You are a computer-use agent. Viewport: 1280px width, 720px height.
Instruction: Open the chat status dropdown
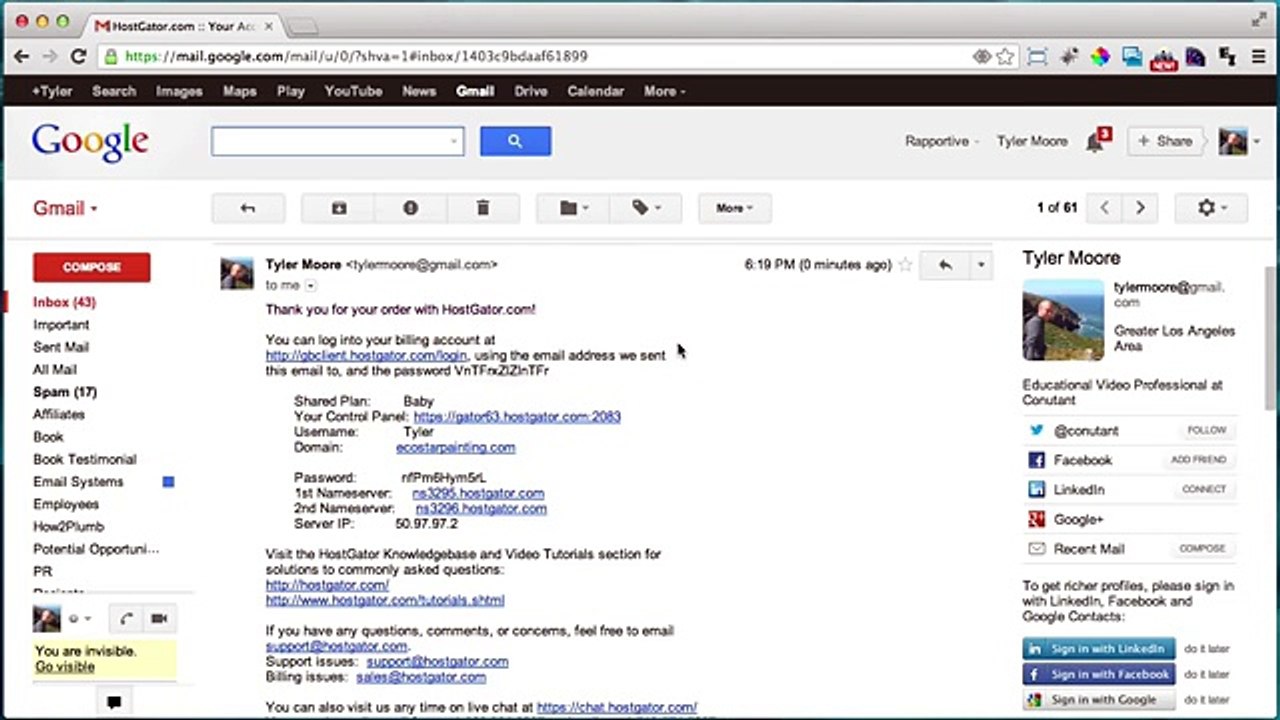point(79,619)
